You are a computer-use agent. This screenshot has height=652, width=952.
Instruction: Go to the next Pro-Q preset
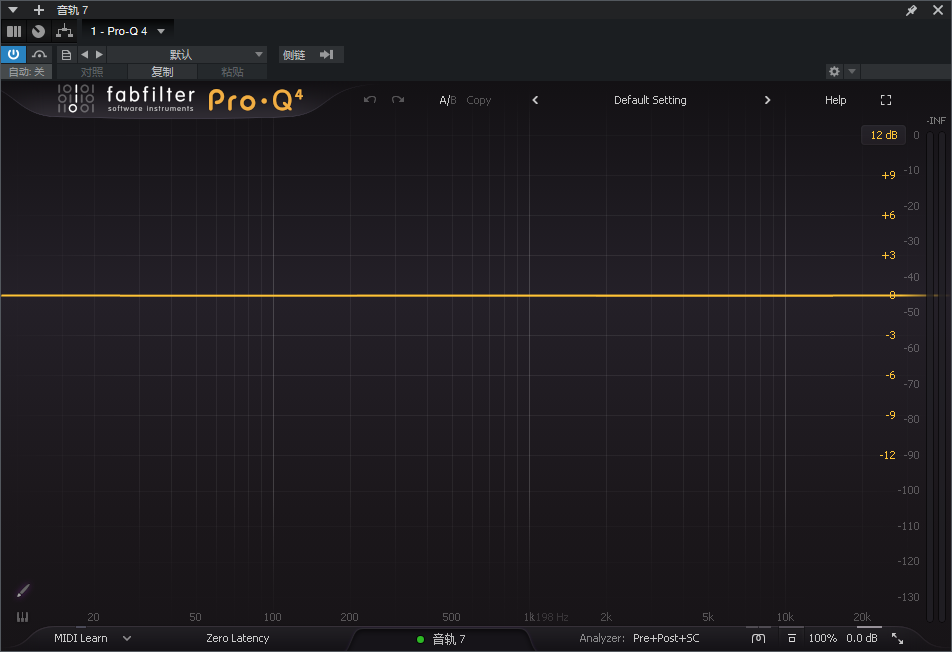click(767, 100)
